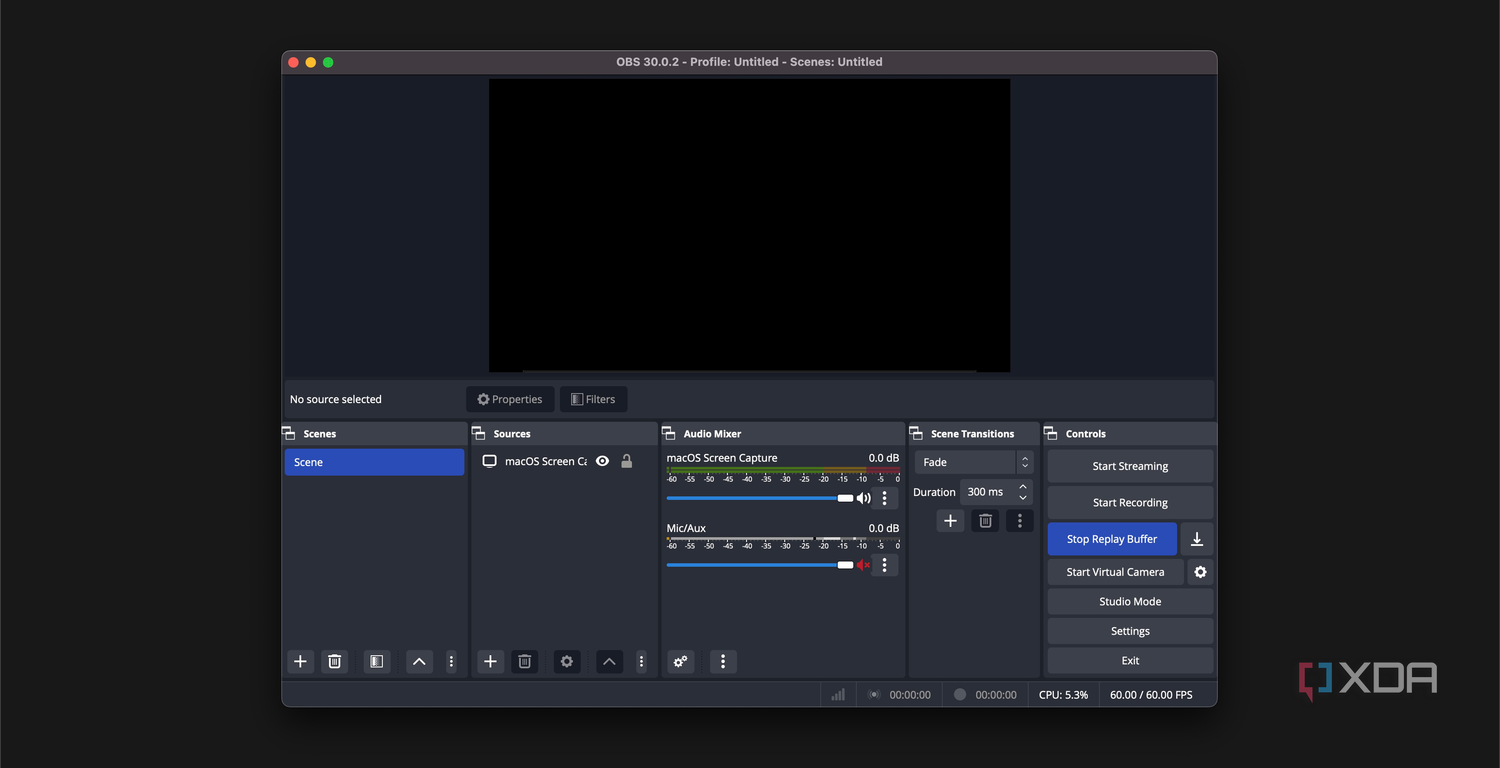Image resolution: width=1500 pixels, height=768 pixels.
Task: Click Audio Mixer dock float icon
Action: click(669, 433)
